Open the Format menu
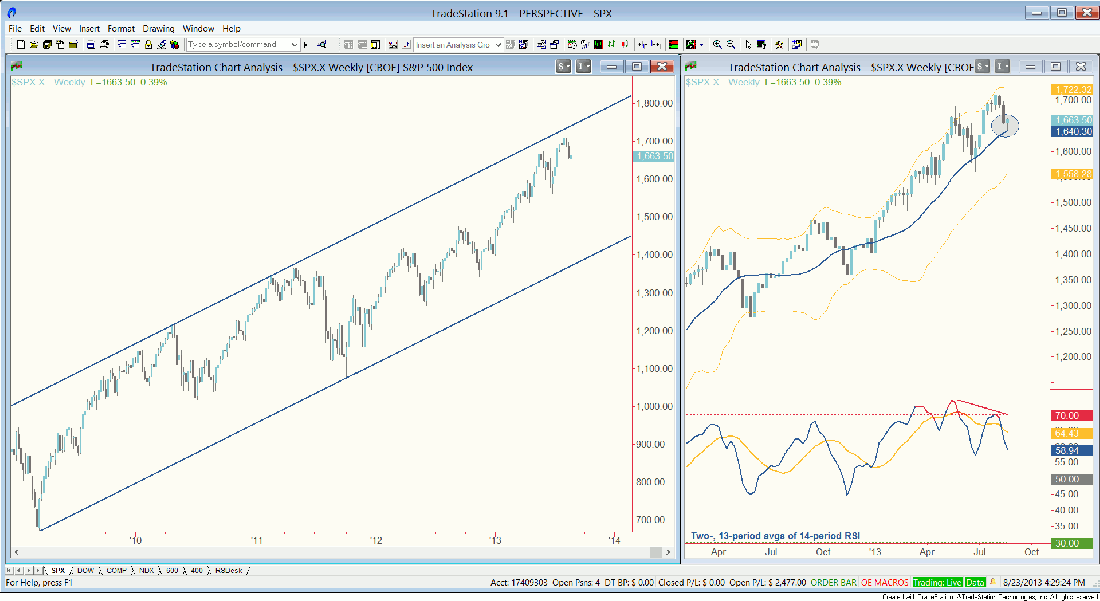Viewport: 1100px width, 601px height. pos(121,29)
